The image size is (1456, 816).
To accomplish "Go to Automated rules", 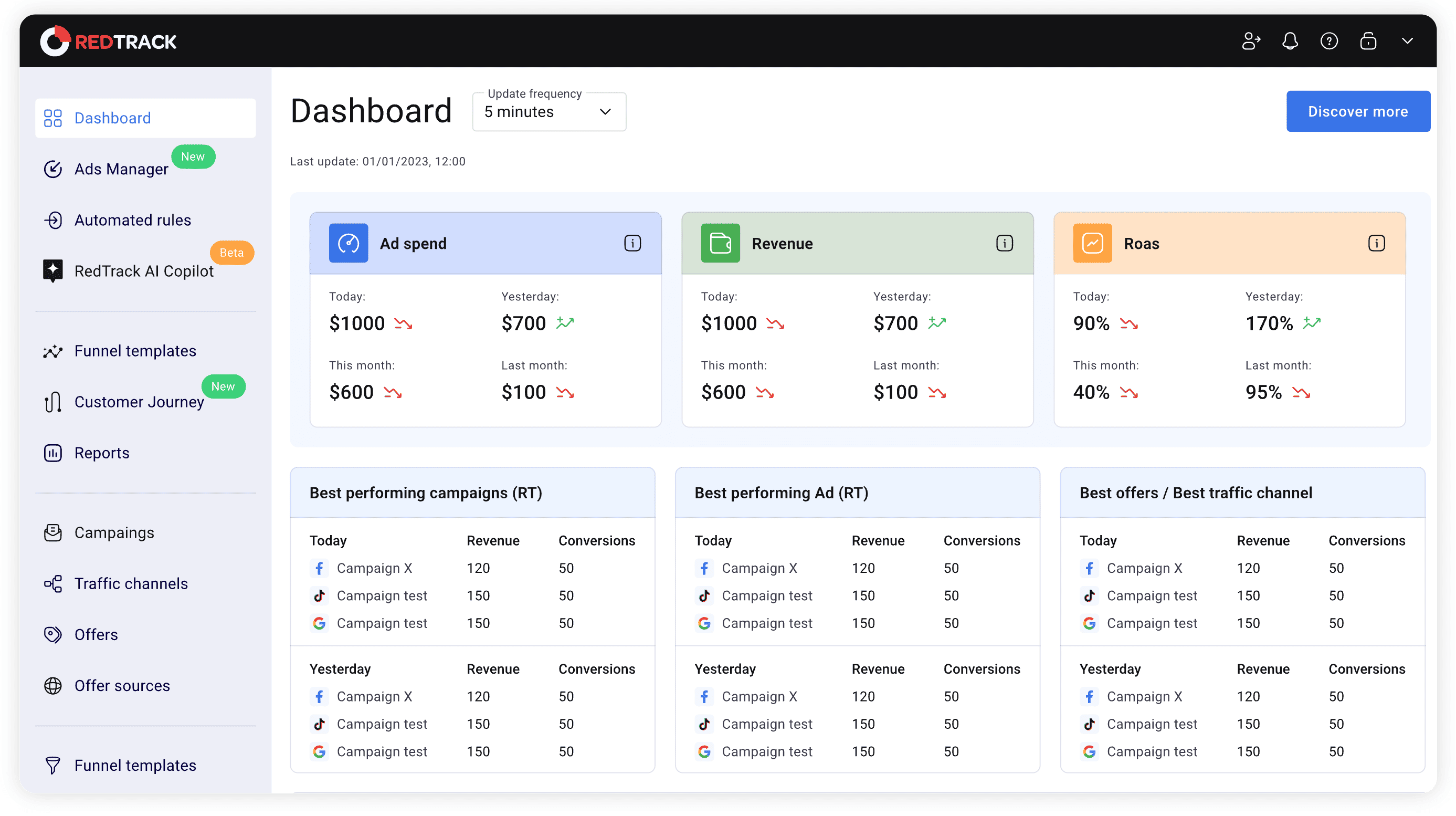I will click(132, 220).
